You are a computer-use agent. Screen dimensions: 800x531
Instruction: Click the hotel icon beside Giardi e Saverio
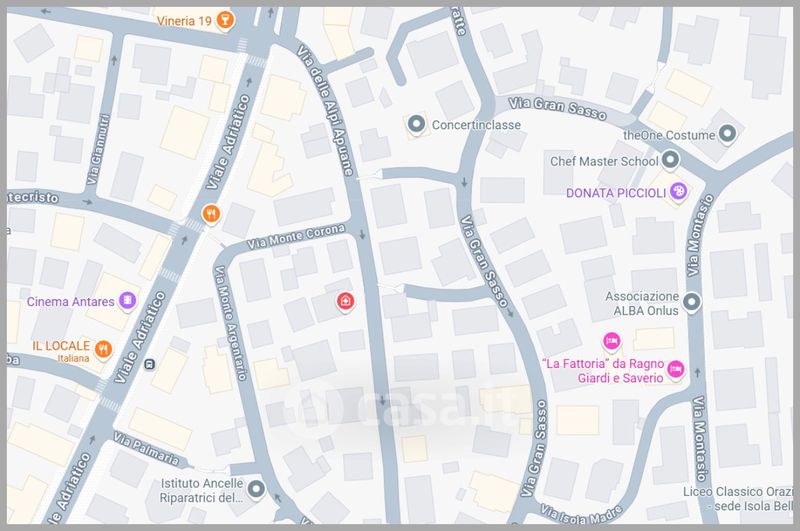(x=675, y=370)
